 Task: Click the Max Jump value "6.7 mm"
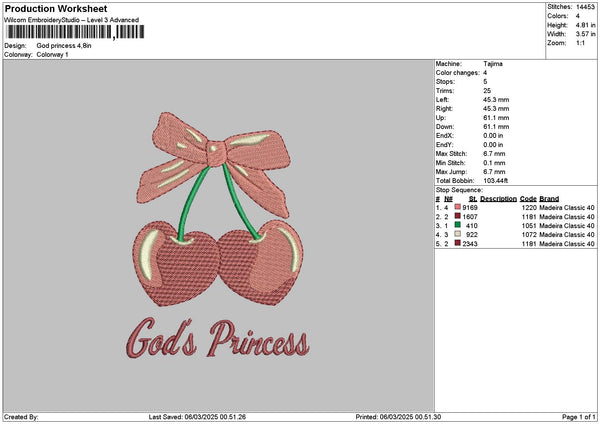coord(494,172)
